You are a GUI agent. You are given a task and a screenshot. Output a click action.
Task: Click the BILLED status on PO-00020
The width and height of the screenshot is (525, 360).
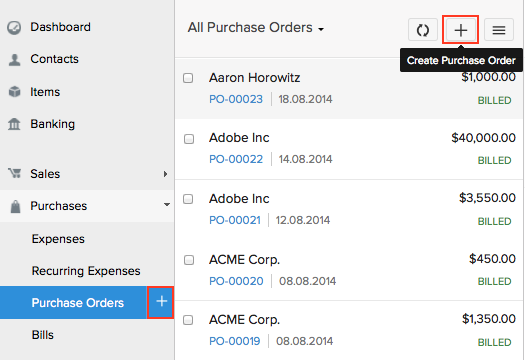click(x=495, y=281)
